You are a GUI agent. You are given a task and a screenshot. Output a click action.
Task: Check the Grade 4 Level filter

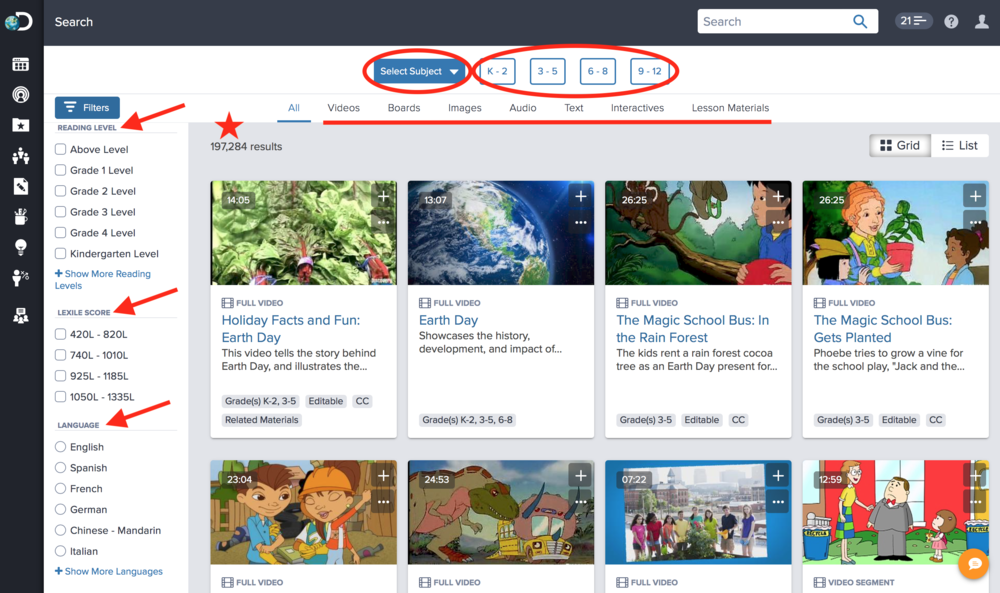click(61, 233)
